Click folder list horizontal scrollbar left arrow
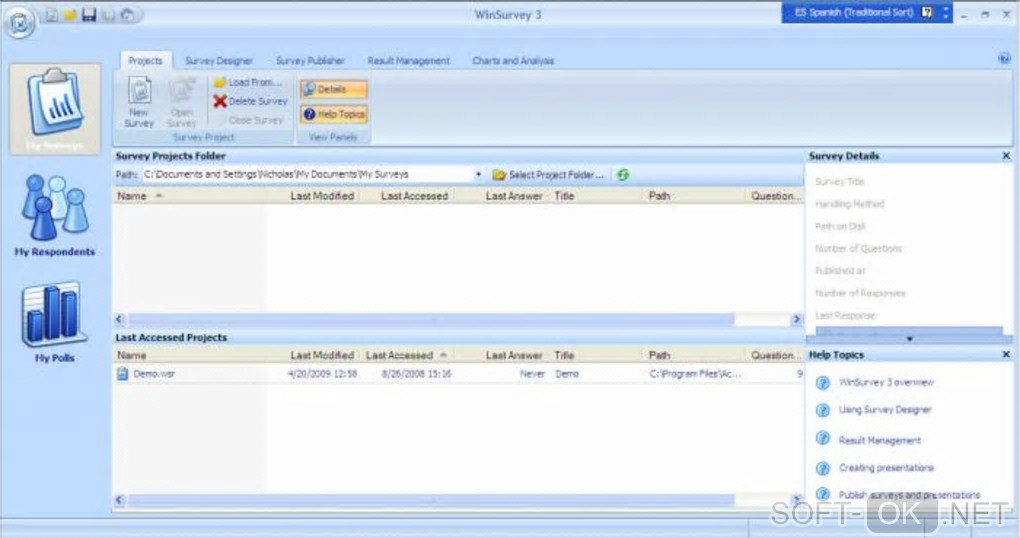Image resolution: width=1020 pixels, height=538 pixels. [120, 319]
